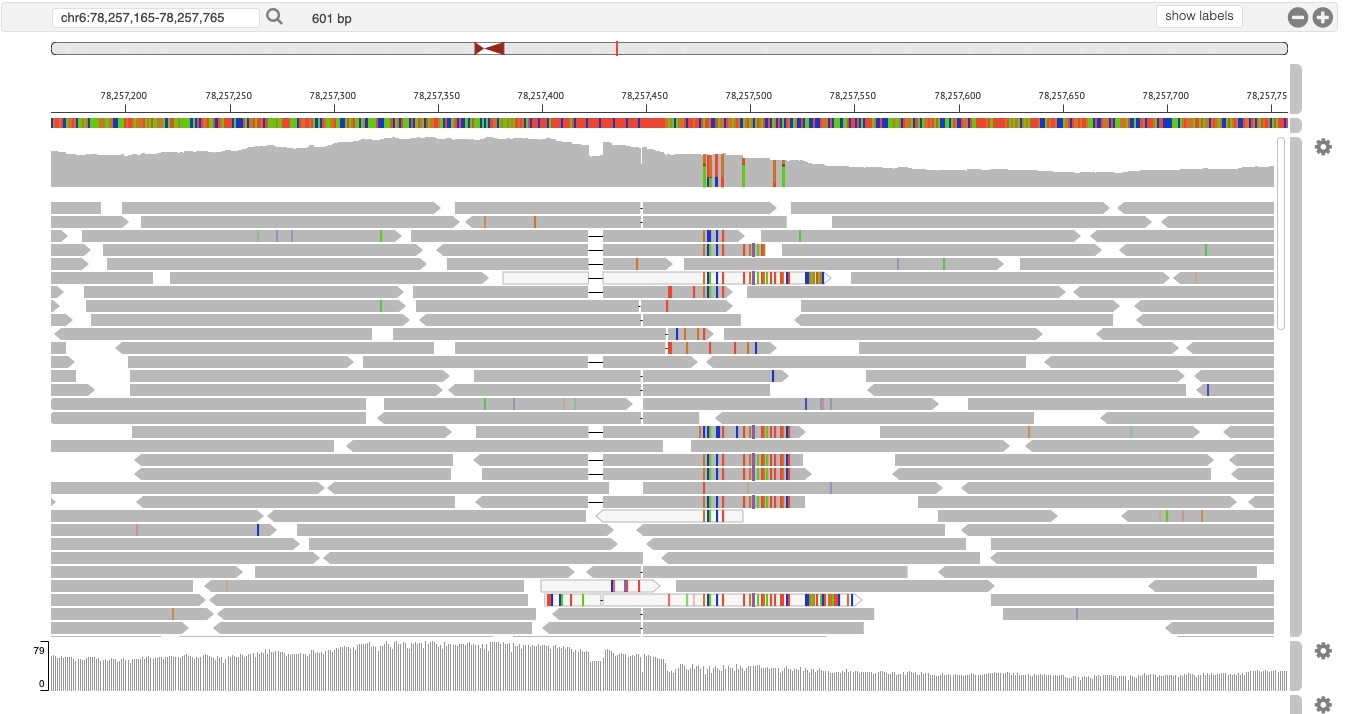
Task: Toggle the show labels button
Action: (x=1199, y=16)
